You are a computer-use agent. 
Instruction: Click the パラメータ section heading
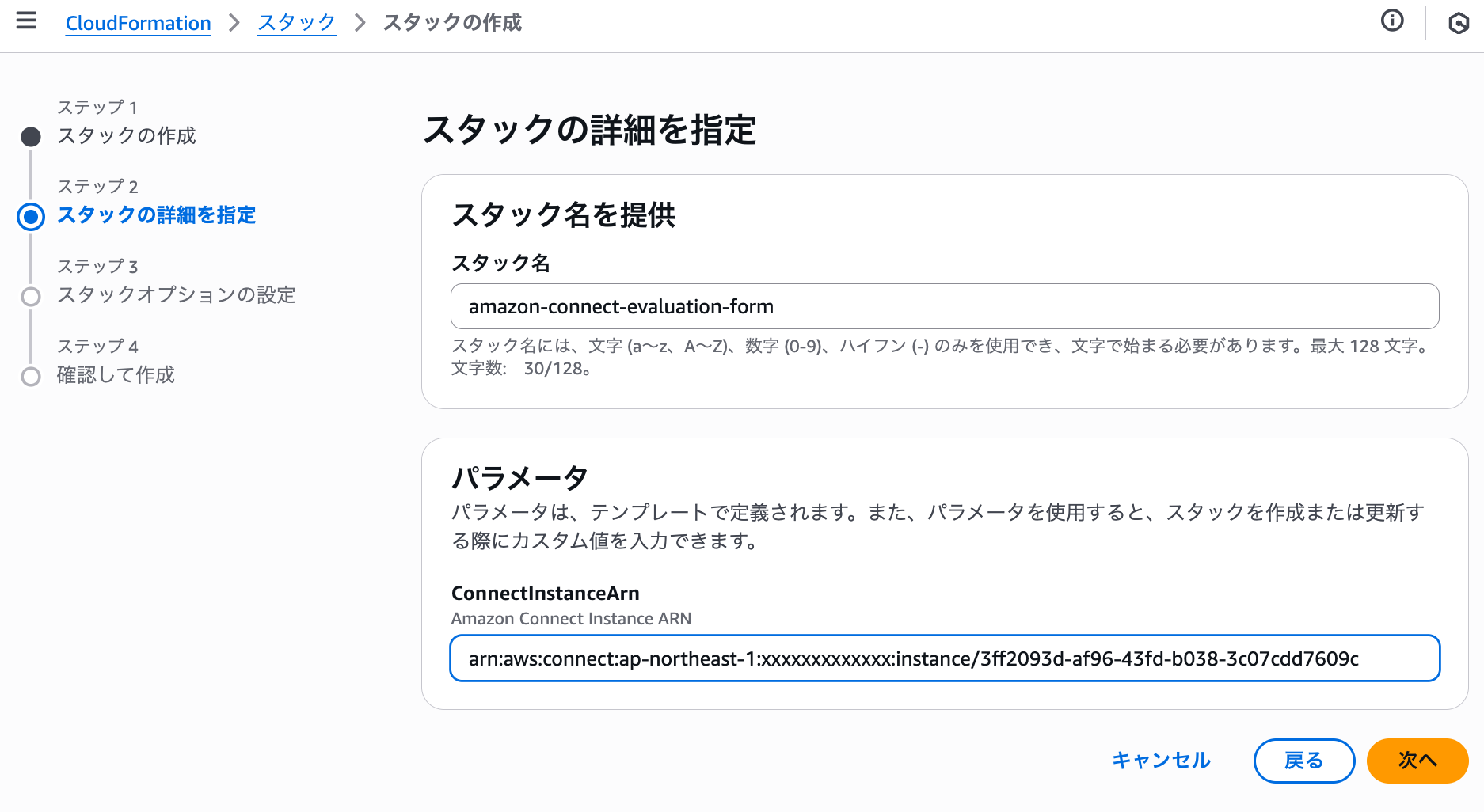[x=519, y=478]
